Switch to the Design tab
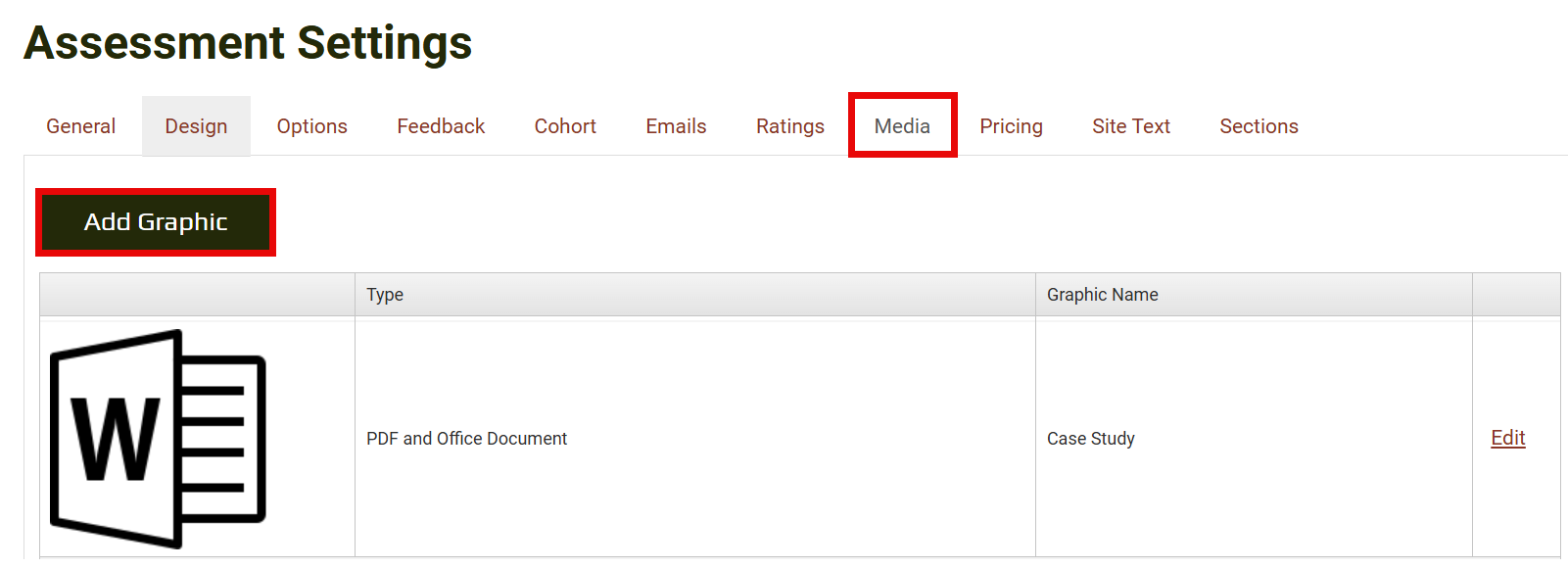Viewport: 1568px width, 569px height. (196, 126)
